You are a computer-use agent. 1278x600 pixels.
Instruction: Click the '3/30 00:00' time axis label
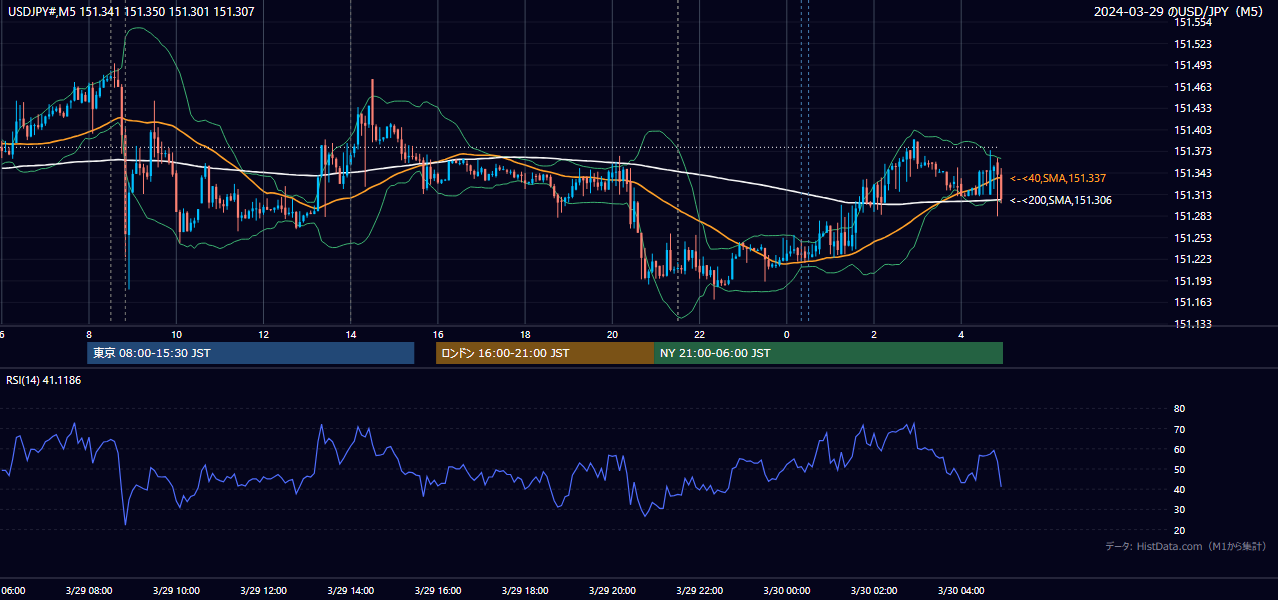(x=786, y=590)
